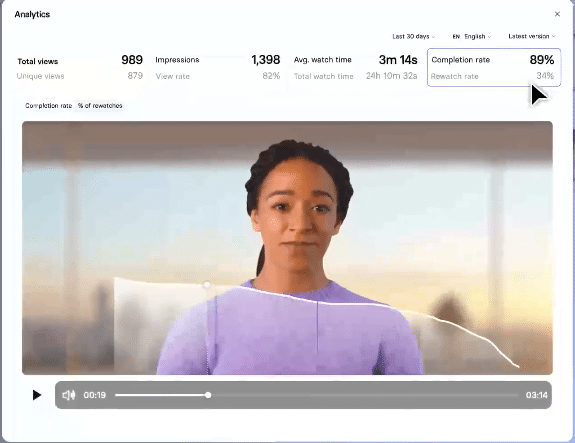The image size is (575, 443).
Task: Select the Total views stat card
Action: (80, 67)
